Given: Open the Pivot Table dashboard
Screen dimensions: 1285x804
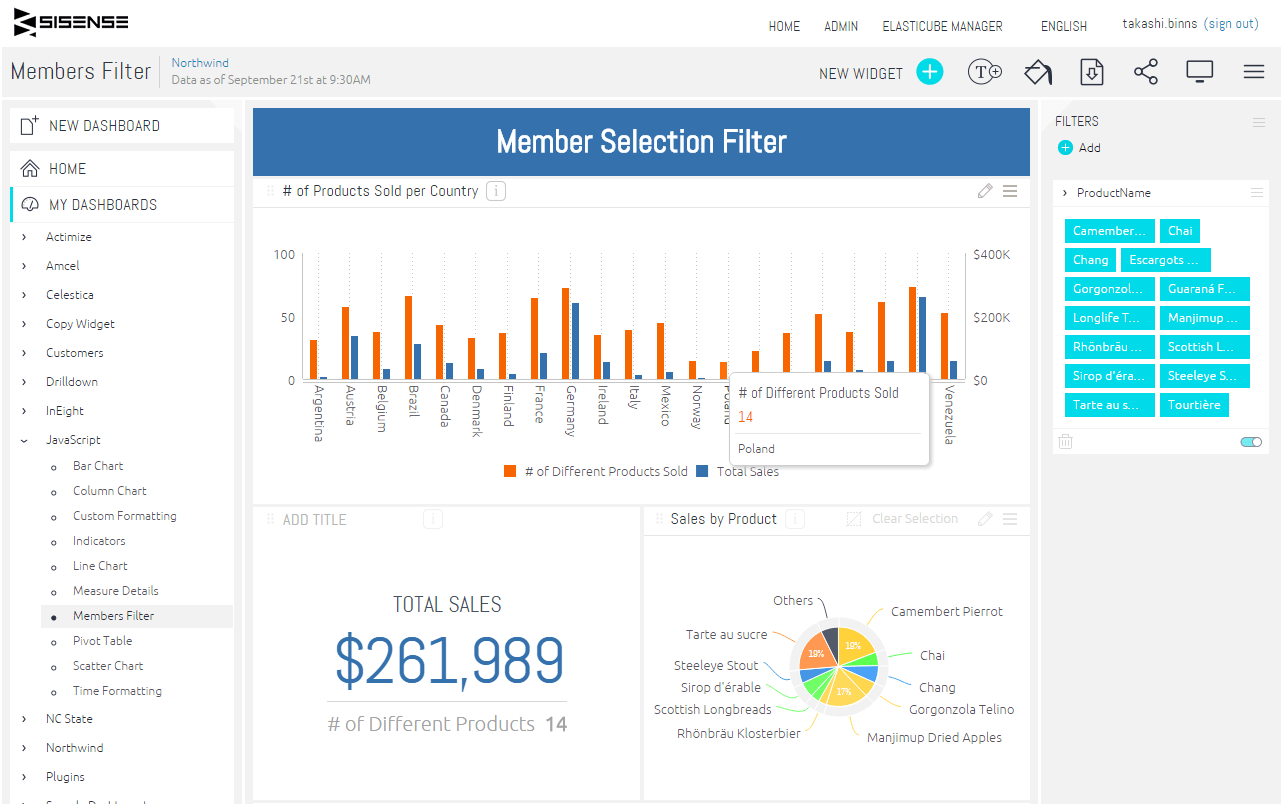Looking at the screenshot, I should 102,641.
